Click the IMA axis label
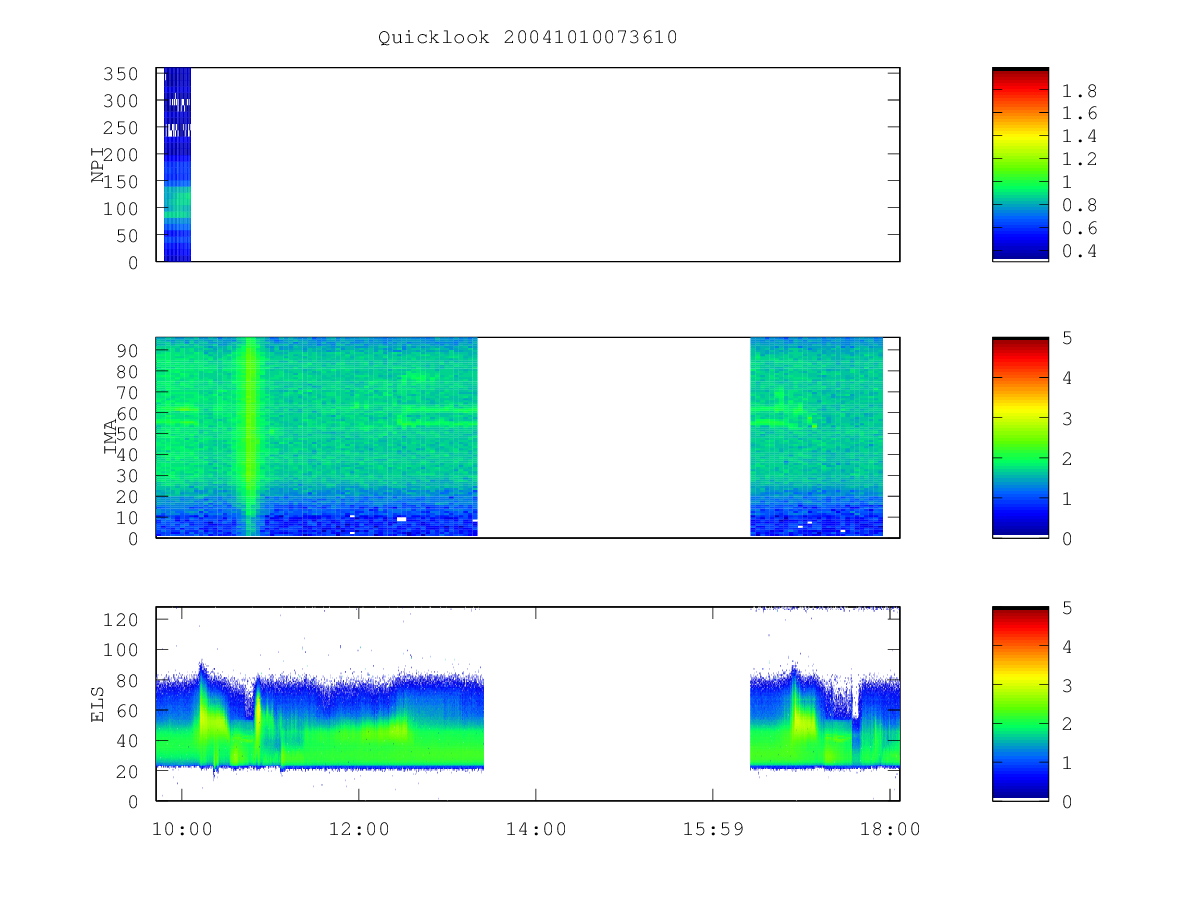Screen dimensions: 1200x900 [111, 437]
